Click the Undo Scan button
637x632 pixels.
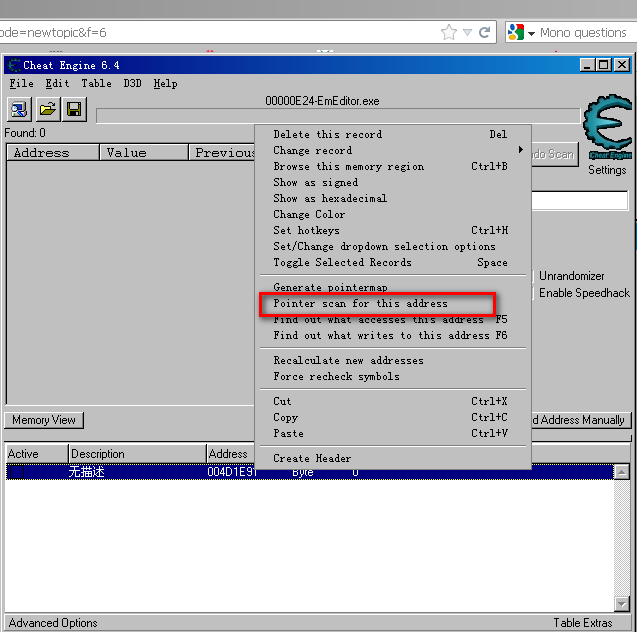click(554, 154)
